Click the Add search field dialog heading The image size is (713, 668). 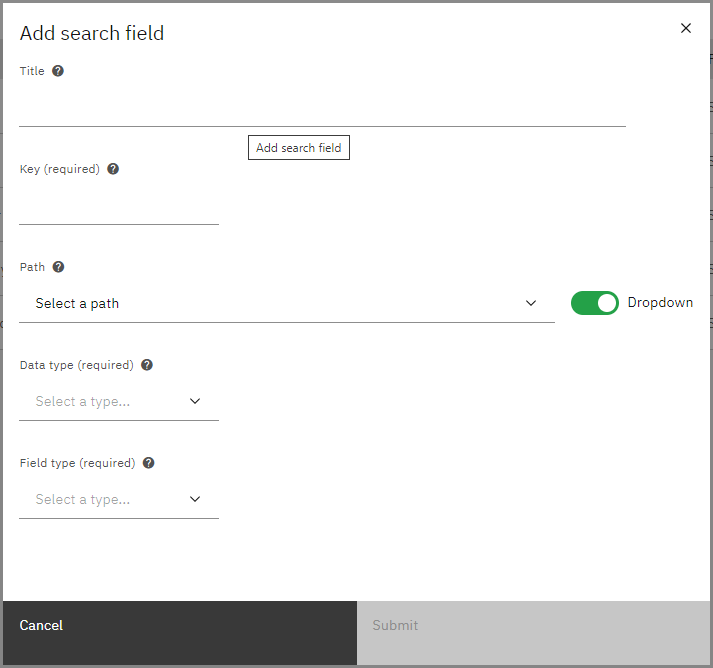92,33
